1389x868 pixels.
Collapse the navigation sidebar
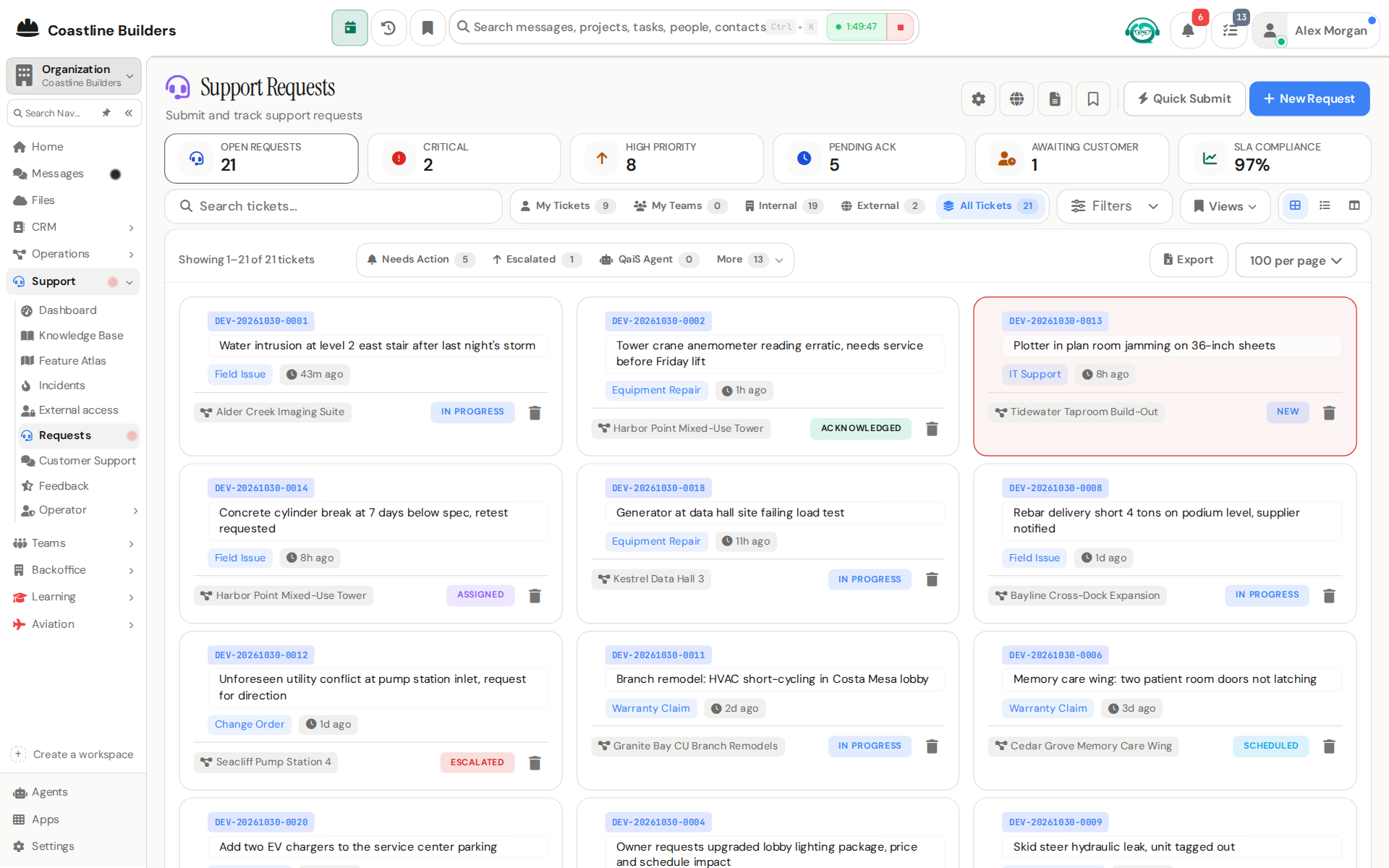(129, 113)
